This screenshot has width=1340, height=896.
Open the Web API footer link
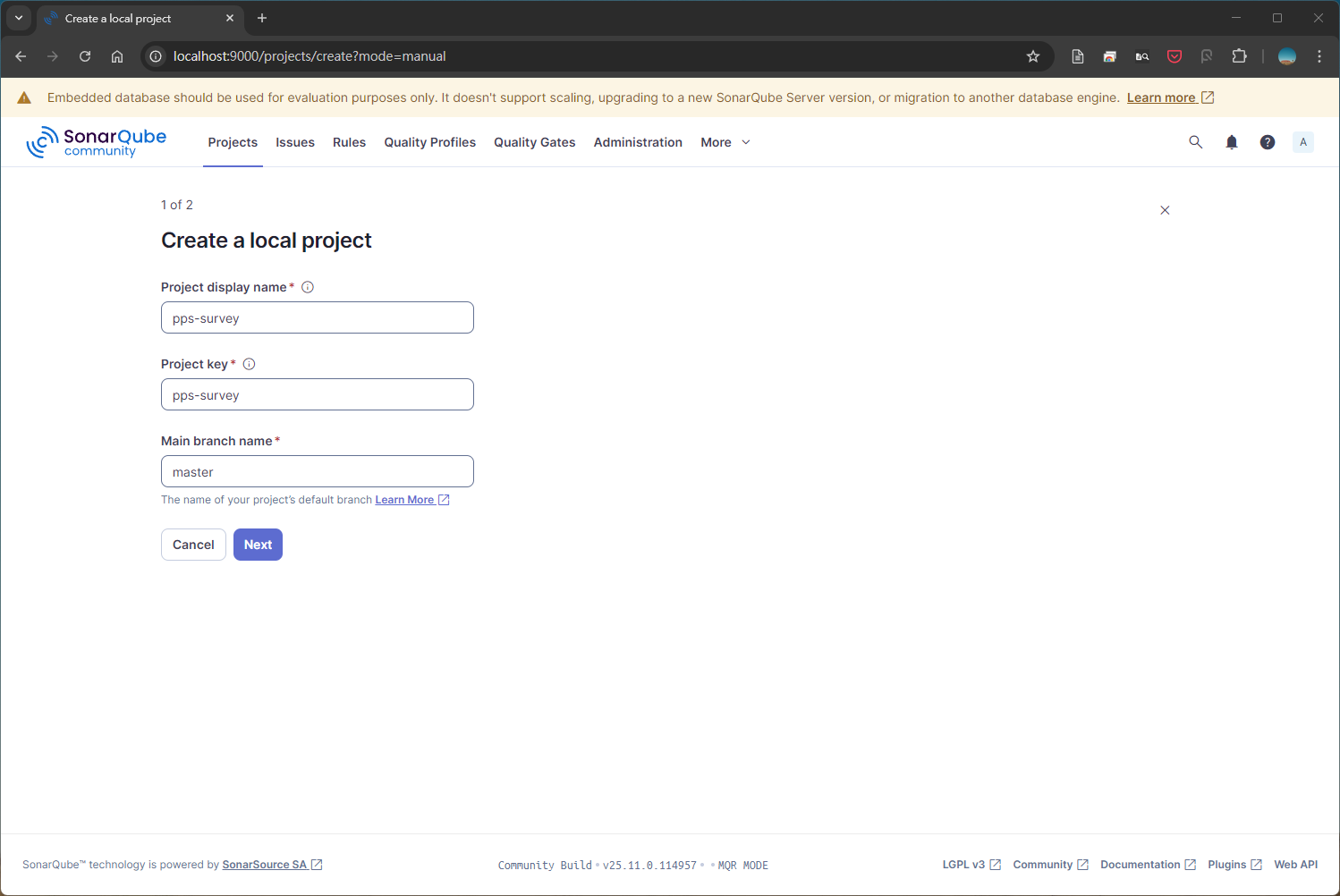1295,865
